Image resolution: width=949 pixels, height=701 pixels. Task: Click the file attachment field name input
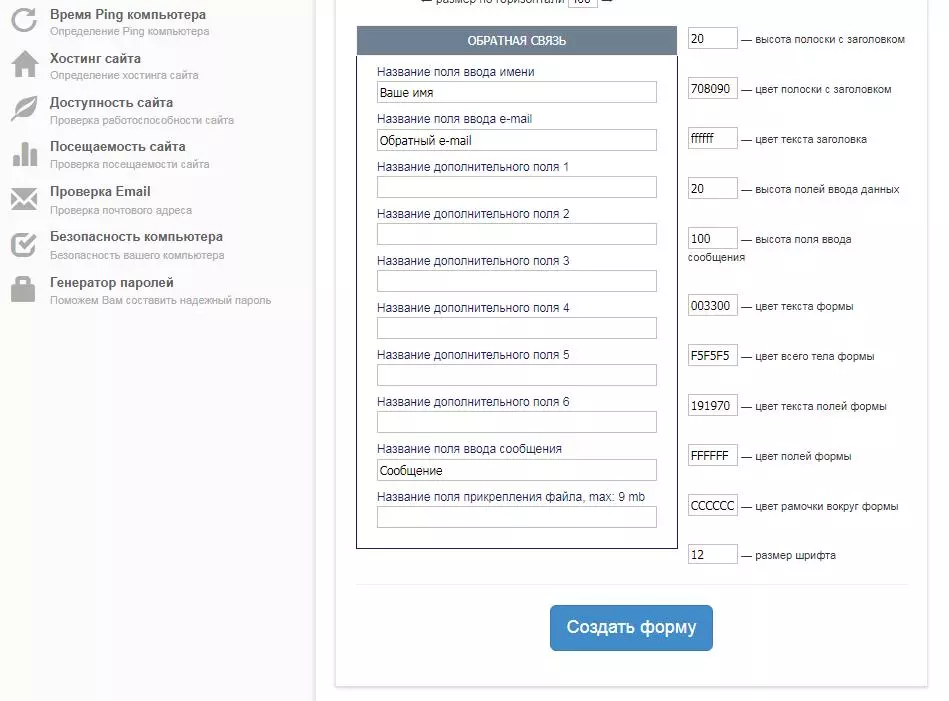517,517
